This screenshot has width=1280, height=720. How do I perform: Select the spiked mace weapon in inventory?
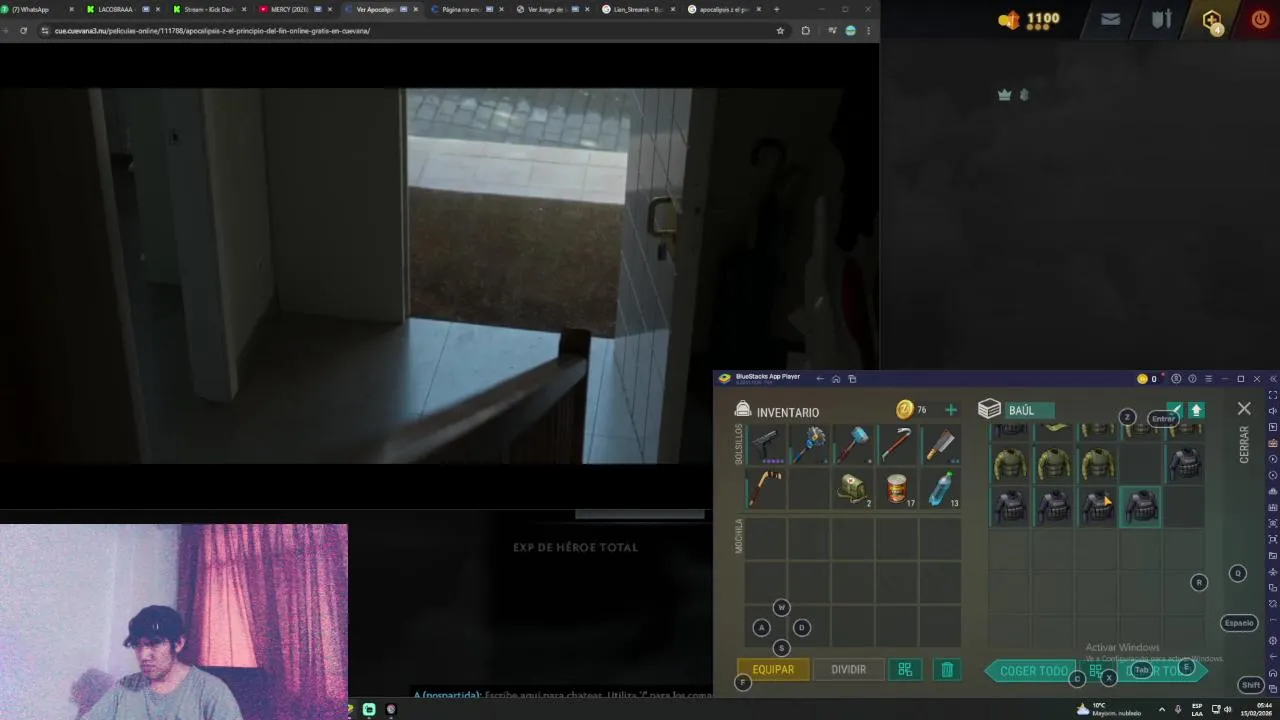click(x=809, y=444)
